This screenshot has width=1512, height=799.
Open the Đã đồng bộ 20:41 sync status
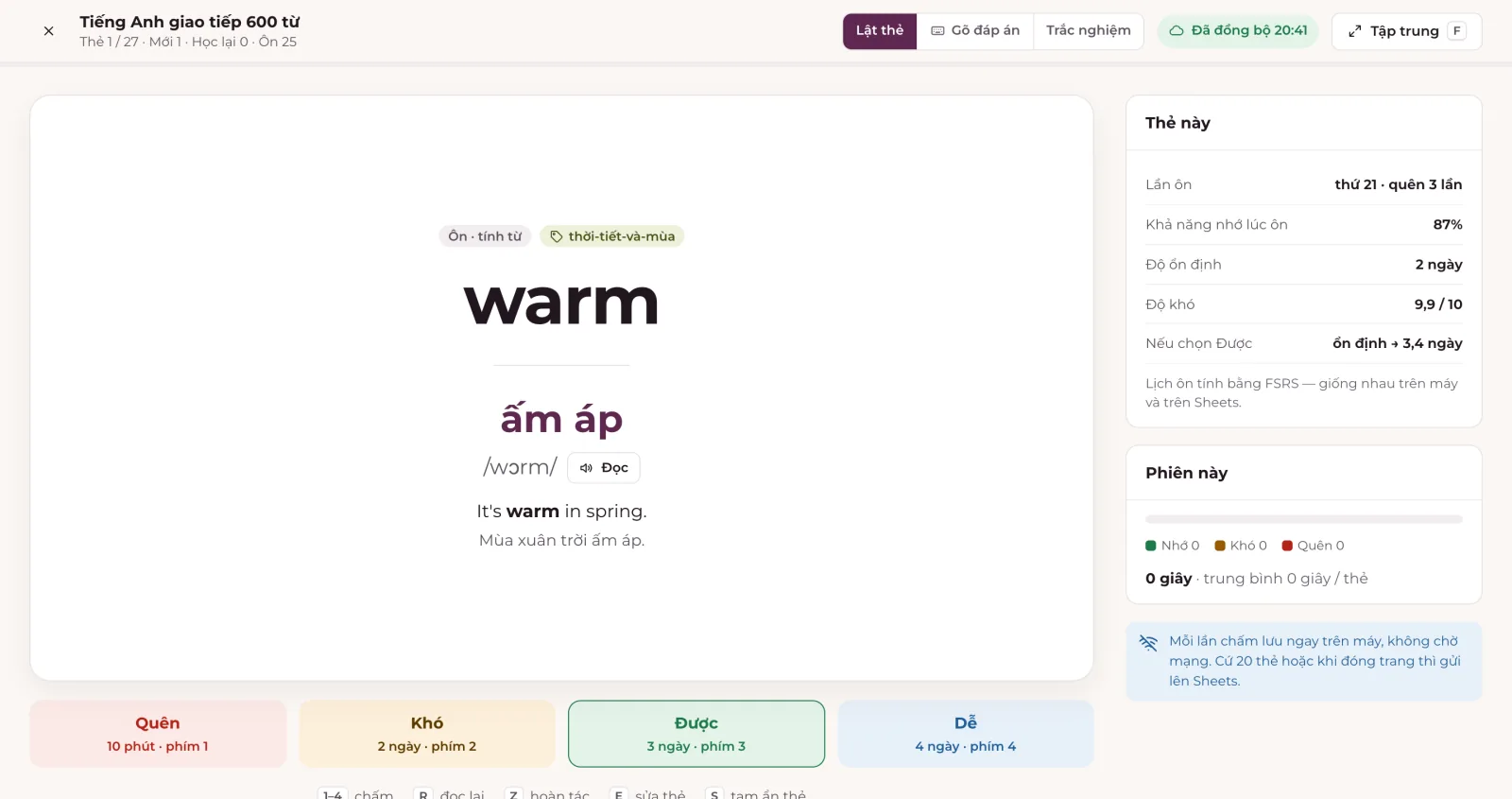point(1238,31)
